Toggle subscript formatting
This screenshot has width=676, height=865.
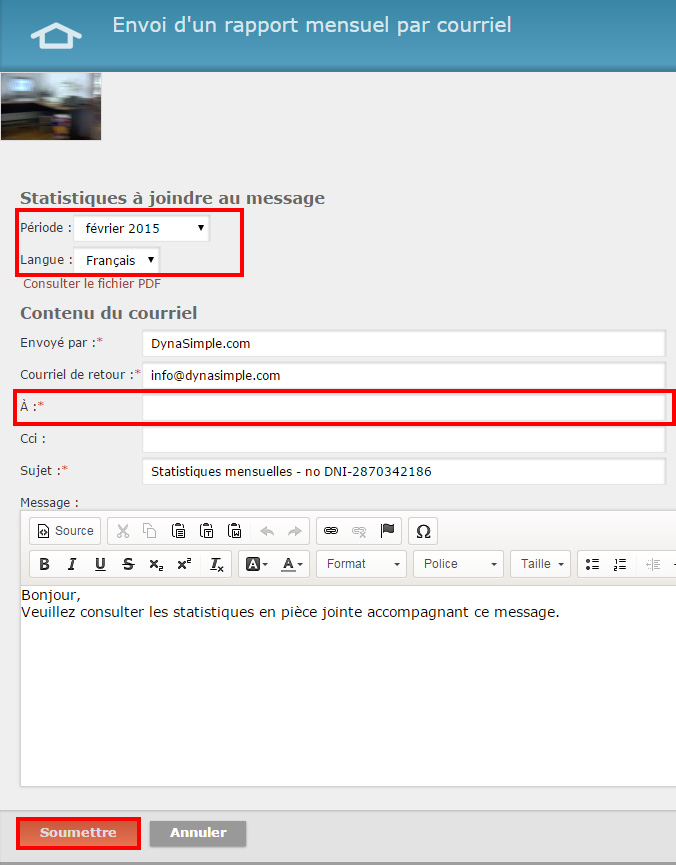pos(156,564)
